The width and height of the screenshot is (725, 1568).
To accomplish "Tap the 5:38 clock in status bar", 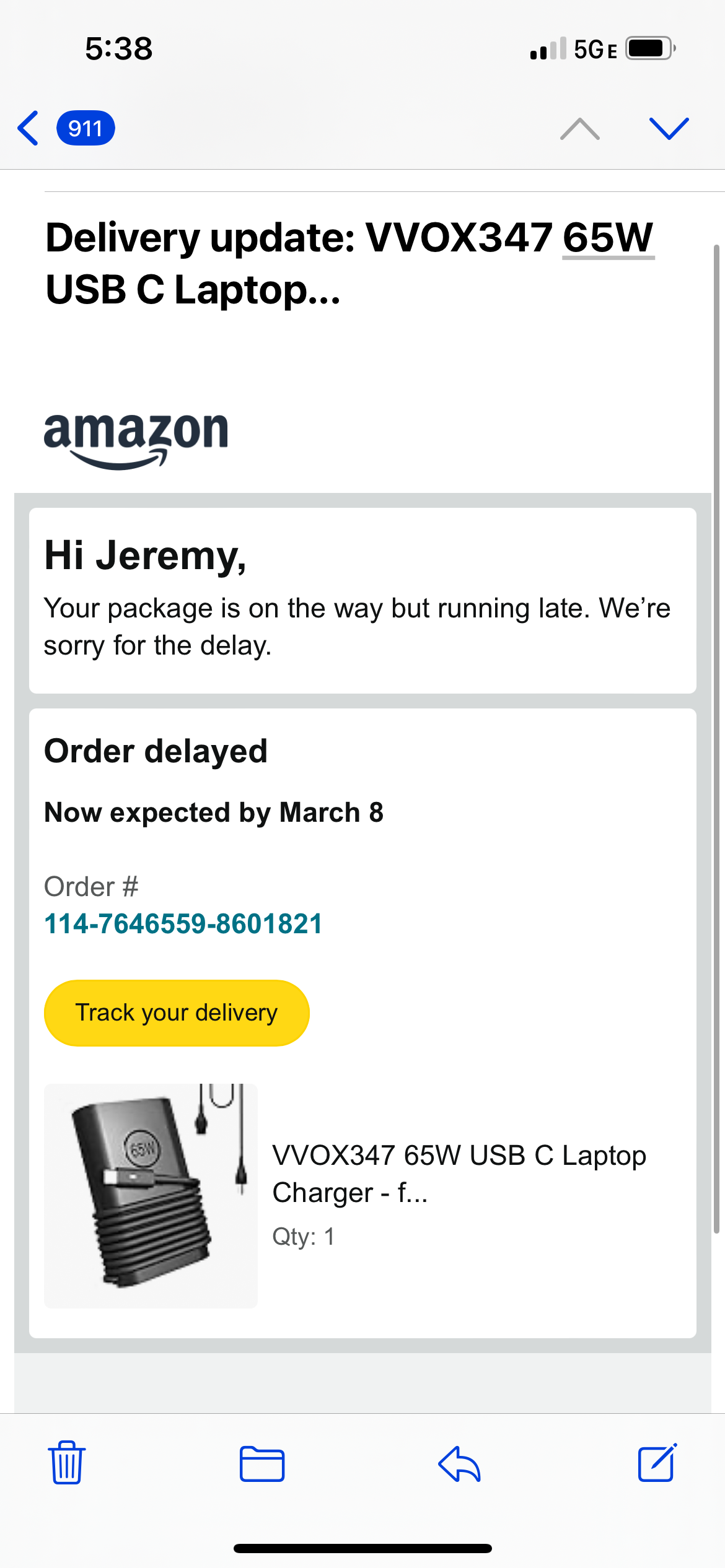I will [119, 48].
